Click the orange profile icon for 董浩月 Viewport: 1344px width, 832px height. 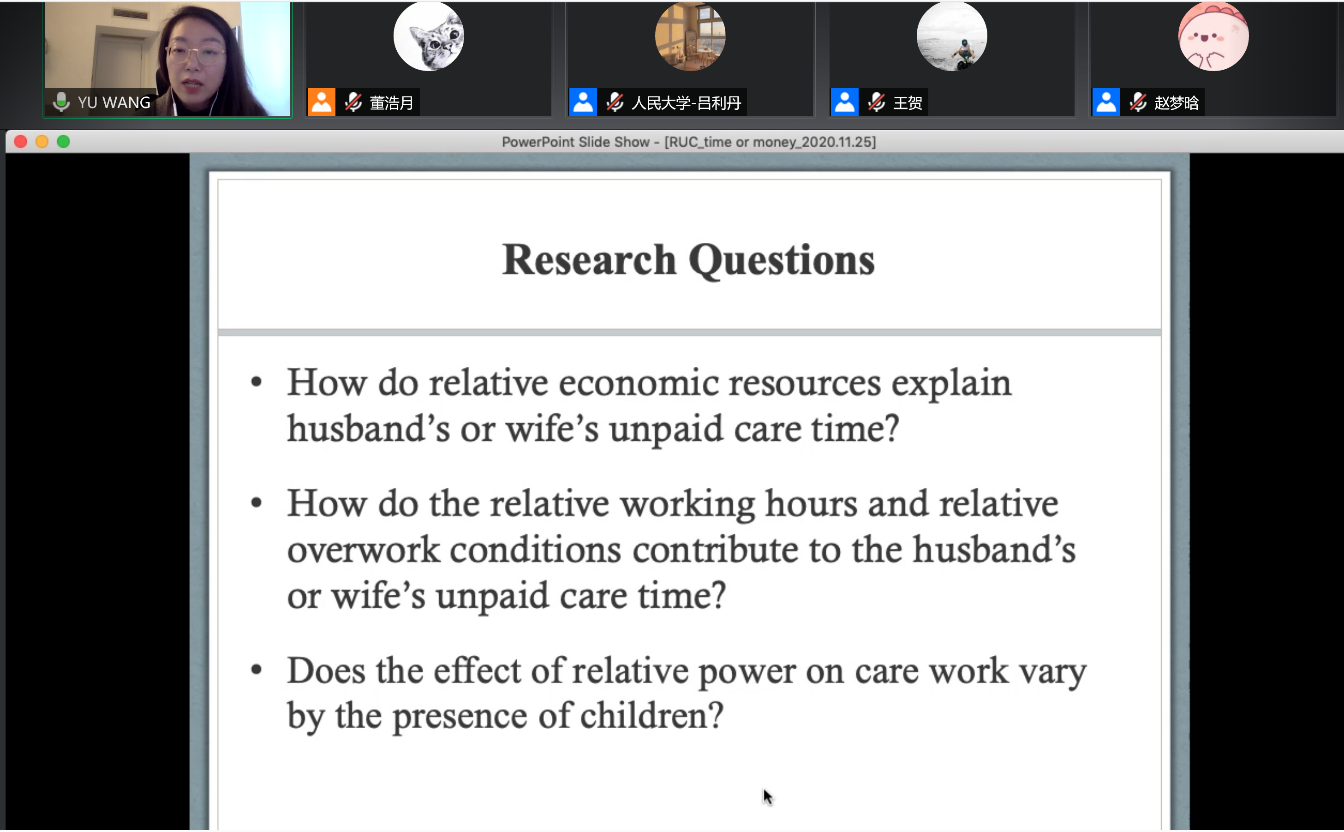(321, 102)
